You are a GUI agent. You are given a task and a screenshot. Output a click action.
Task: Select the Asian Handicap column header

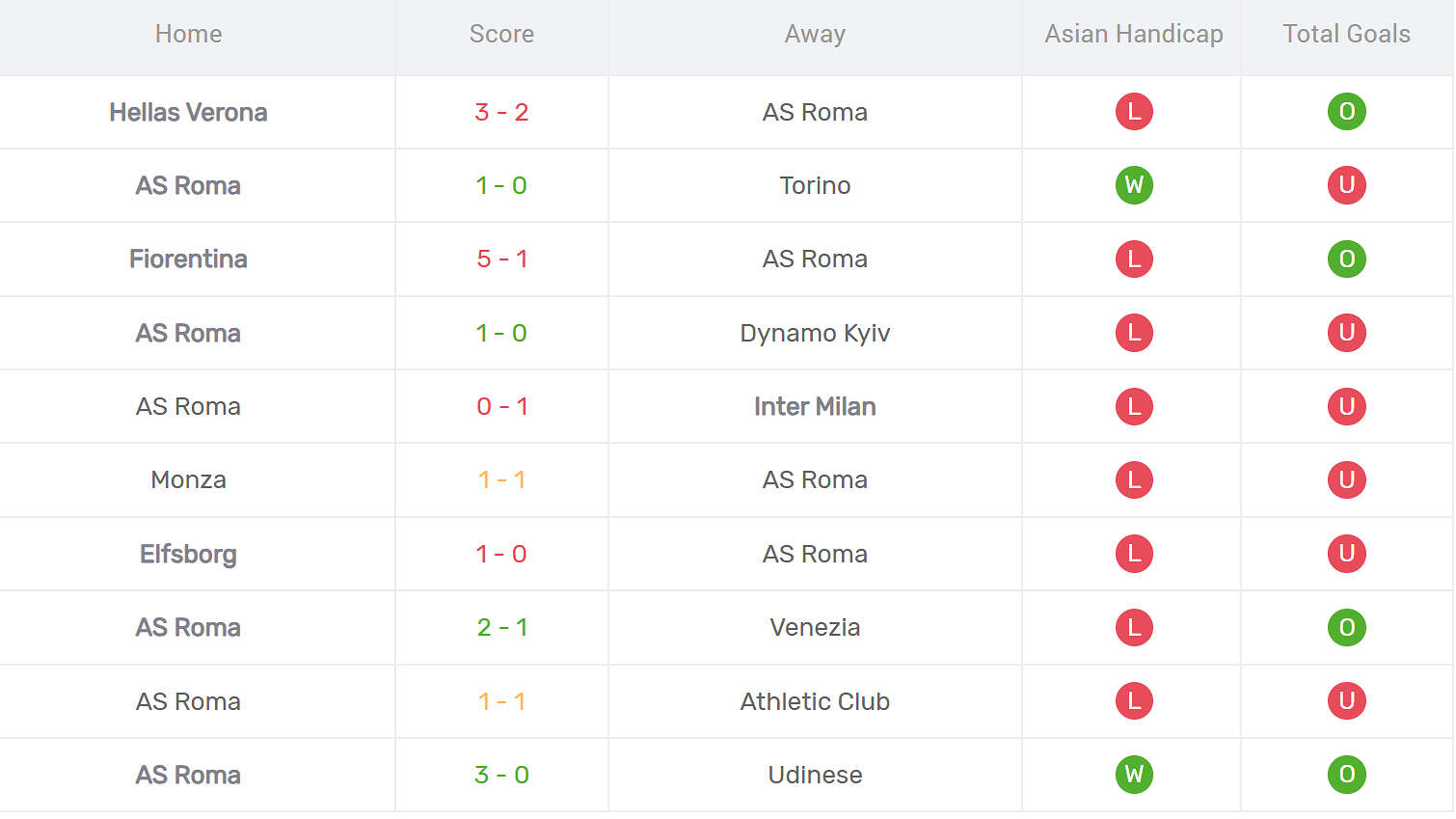point(1133,35)
